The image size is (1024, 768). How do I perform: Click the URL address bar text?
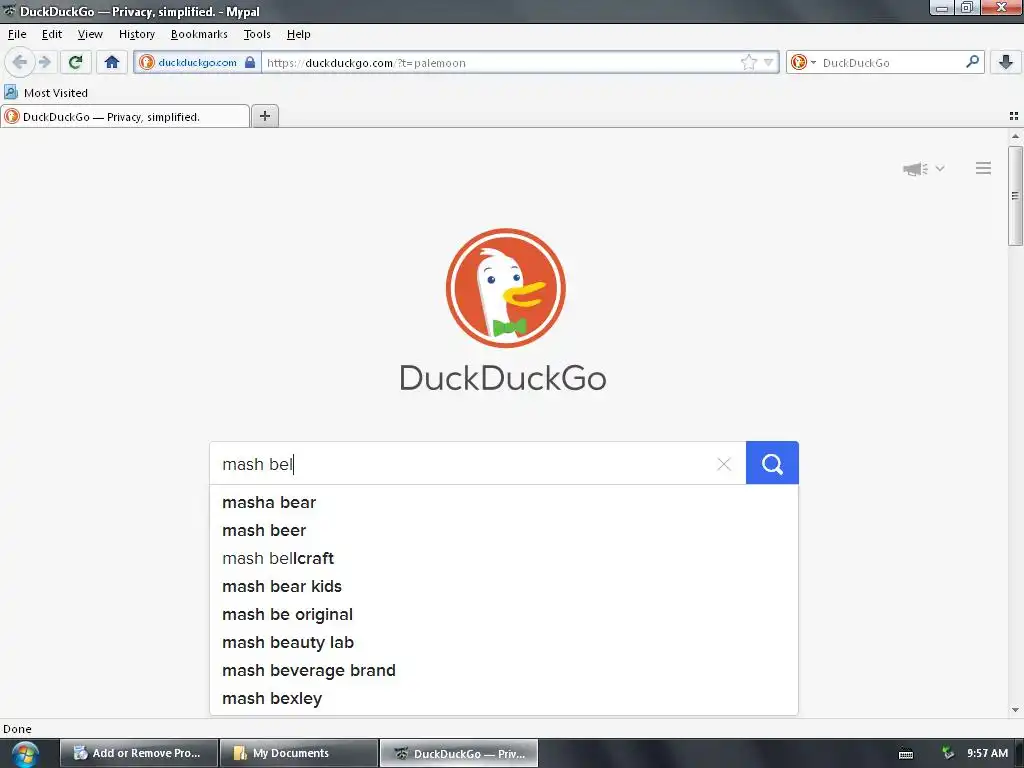pyautogui.click(x=366, y=63)
